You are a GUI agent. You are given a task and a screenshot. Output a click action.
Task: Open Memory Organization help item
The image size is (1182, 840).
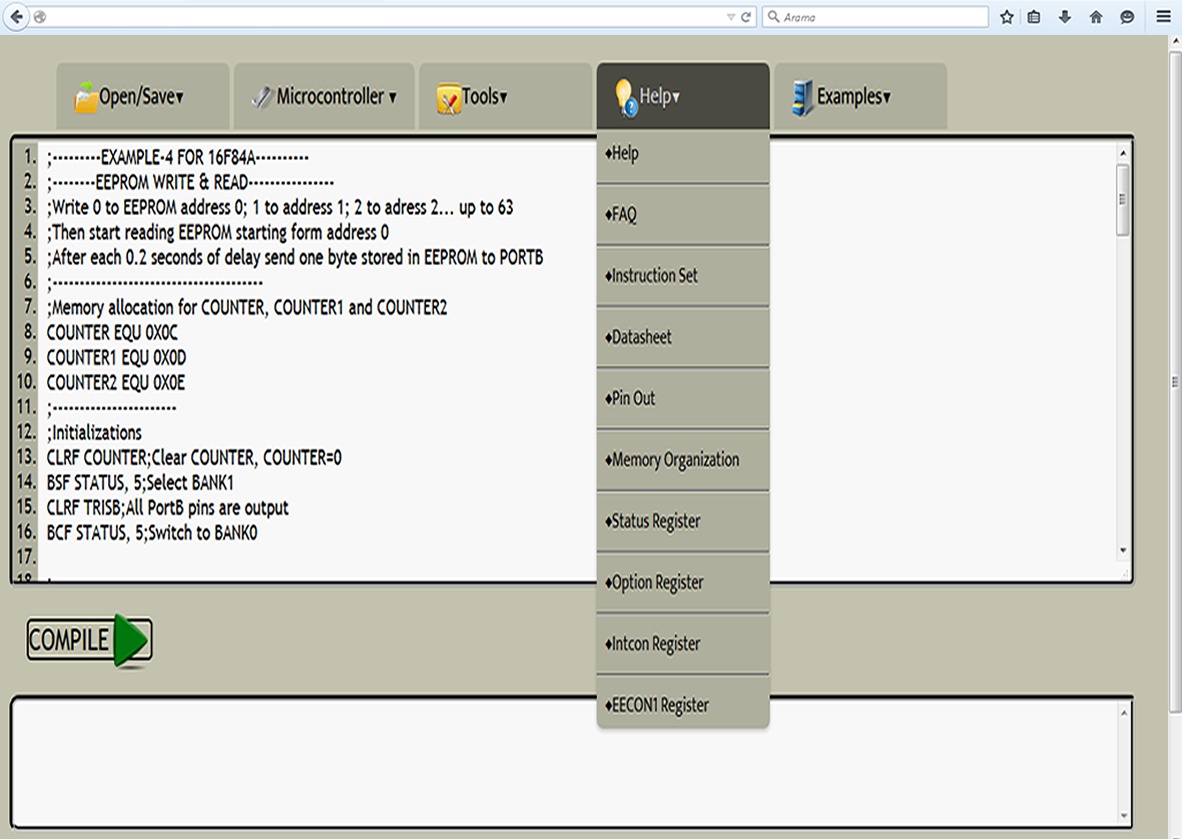pyautogui.click(x=683, y=460)
